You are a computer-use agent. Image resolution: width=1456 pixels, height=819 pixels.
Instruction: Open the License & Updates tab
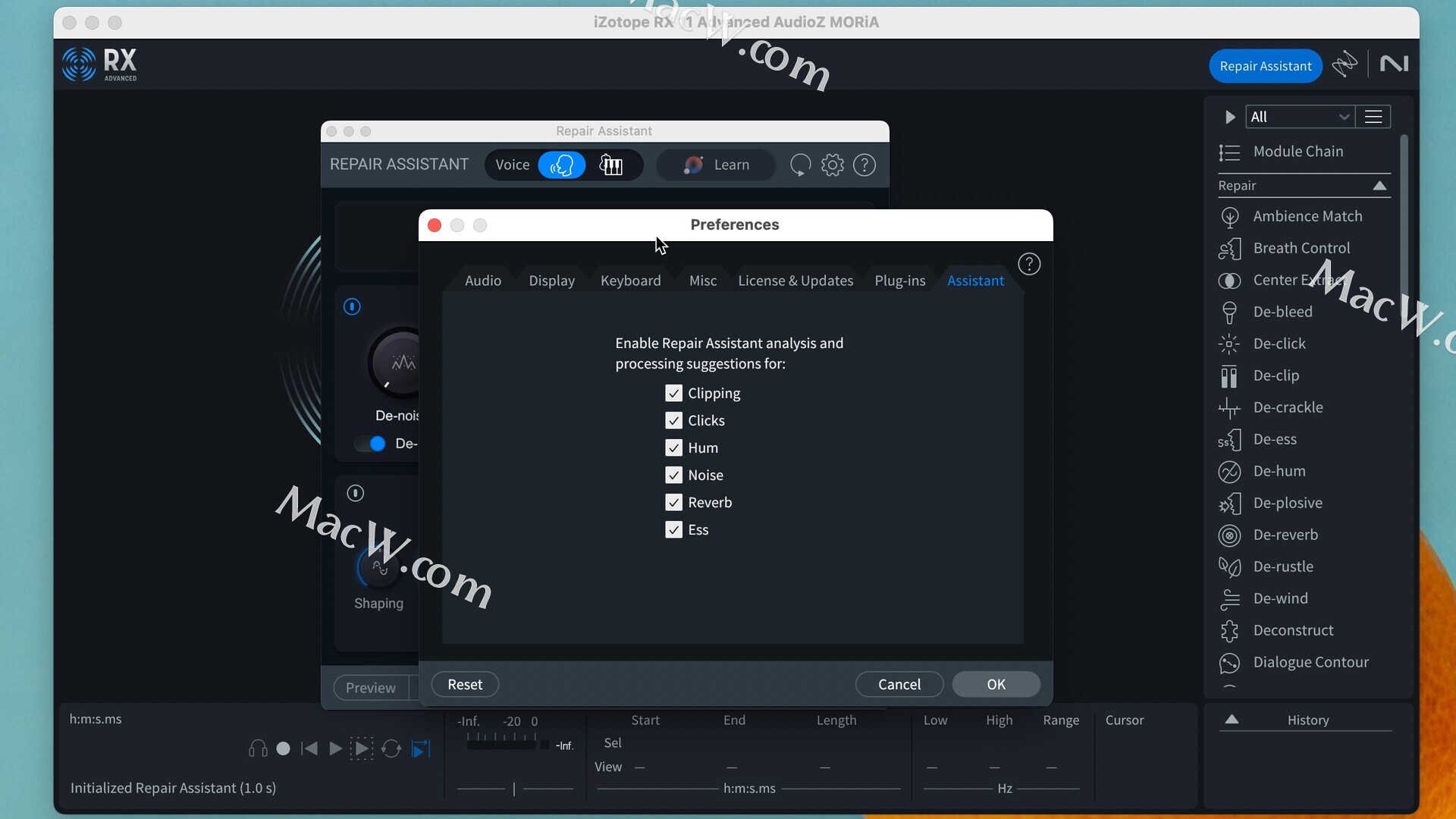795,281
